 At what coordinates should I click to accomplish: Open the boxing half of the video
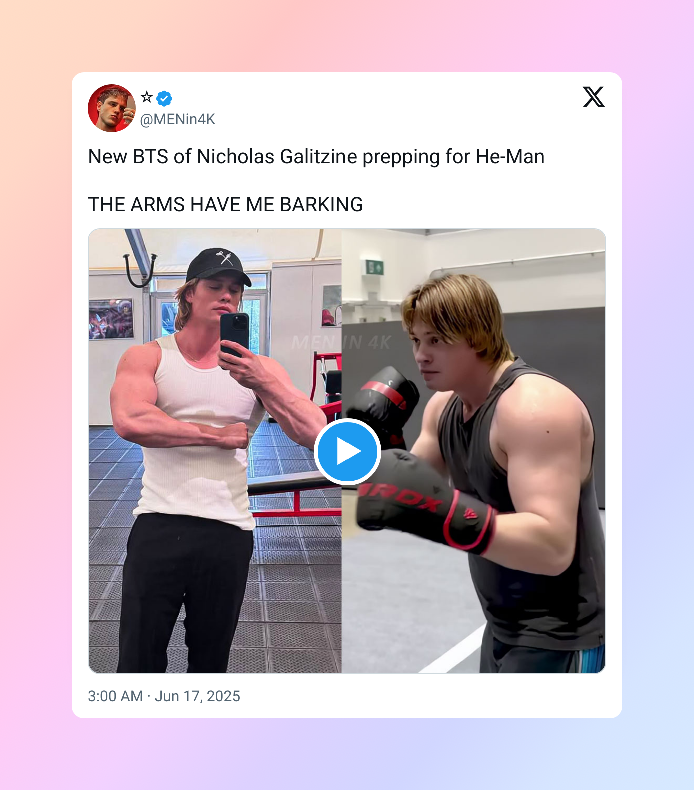pyautogui.click(x=474, y=450)
